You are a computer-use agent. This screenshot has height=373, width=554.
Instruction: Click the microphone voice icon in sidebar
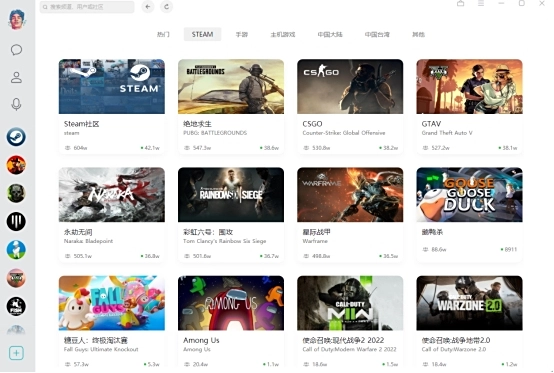tap(16, 104)
